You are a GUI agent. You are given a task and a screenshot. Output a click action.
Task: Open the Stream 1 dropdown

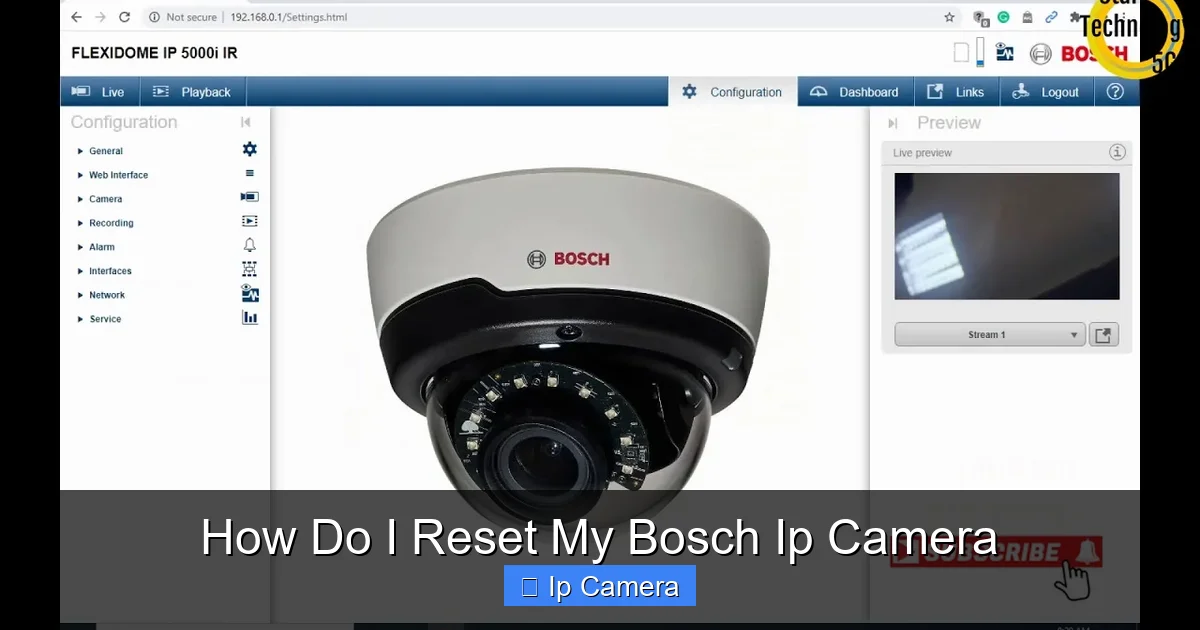click(x=990, y=335)
